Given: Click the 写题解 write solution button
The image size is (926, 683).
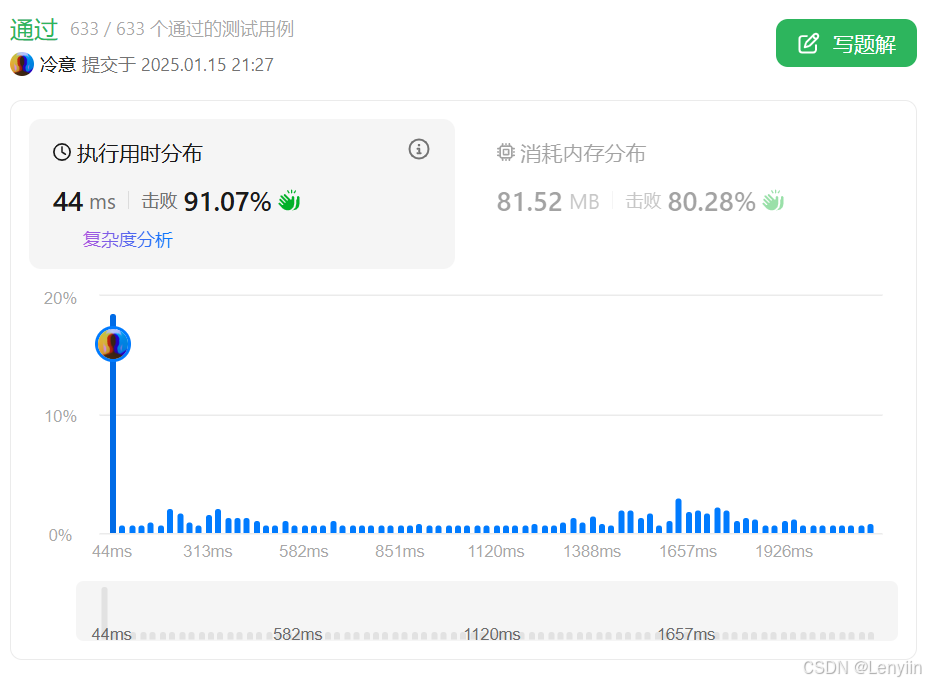Looking at the screenshot, I should [x=846, y=43].
